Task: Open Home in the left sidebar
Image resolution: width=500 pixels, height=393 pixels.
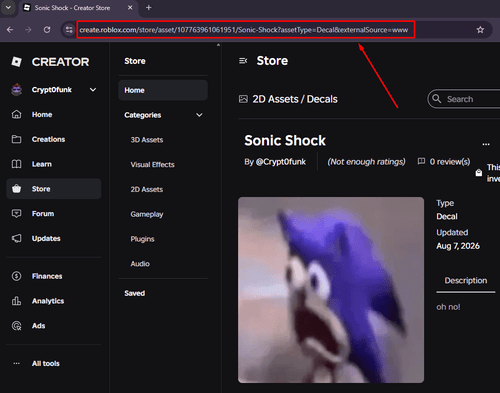Action: point(42,114)
